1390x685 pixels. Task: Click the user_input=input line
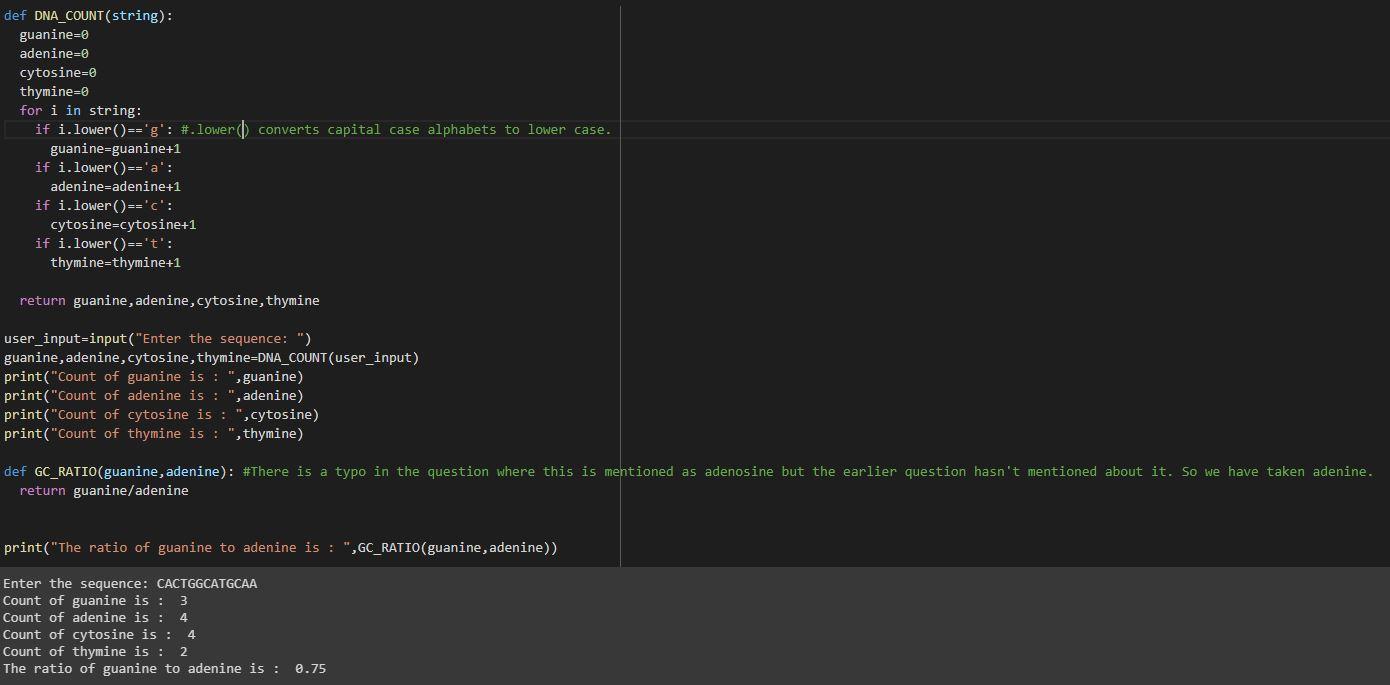(158, 339)
